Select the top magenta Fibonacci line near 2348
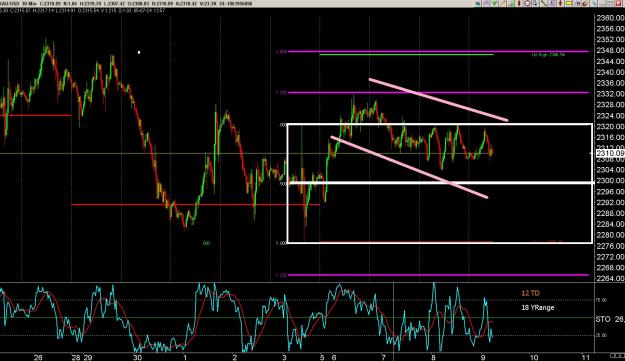This screenshot has width=625, height=361. (x=438, y=51)
